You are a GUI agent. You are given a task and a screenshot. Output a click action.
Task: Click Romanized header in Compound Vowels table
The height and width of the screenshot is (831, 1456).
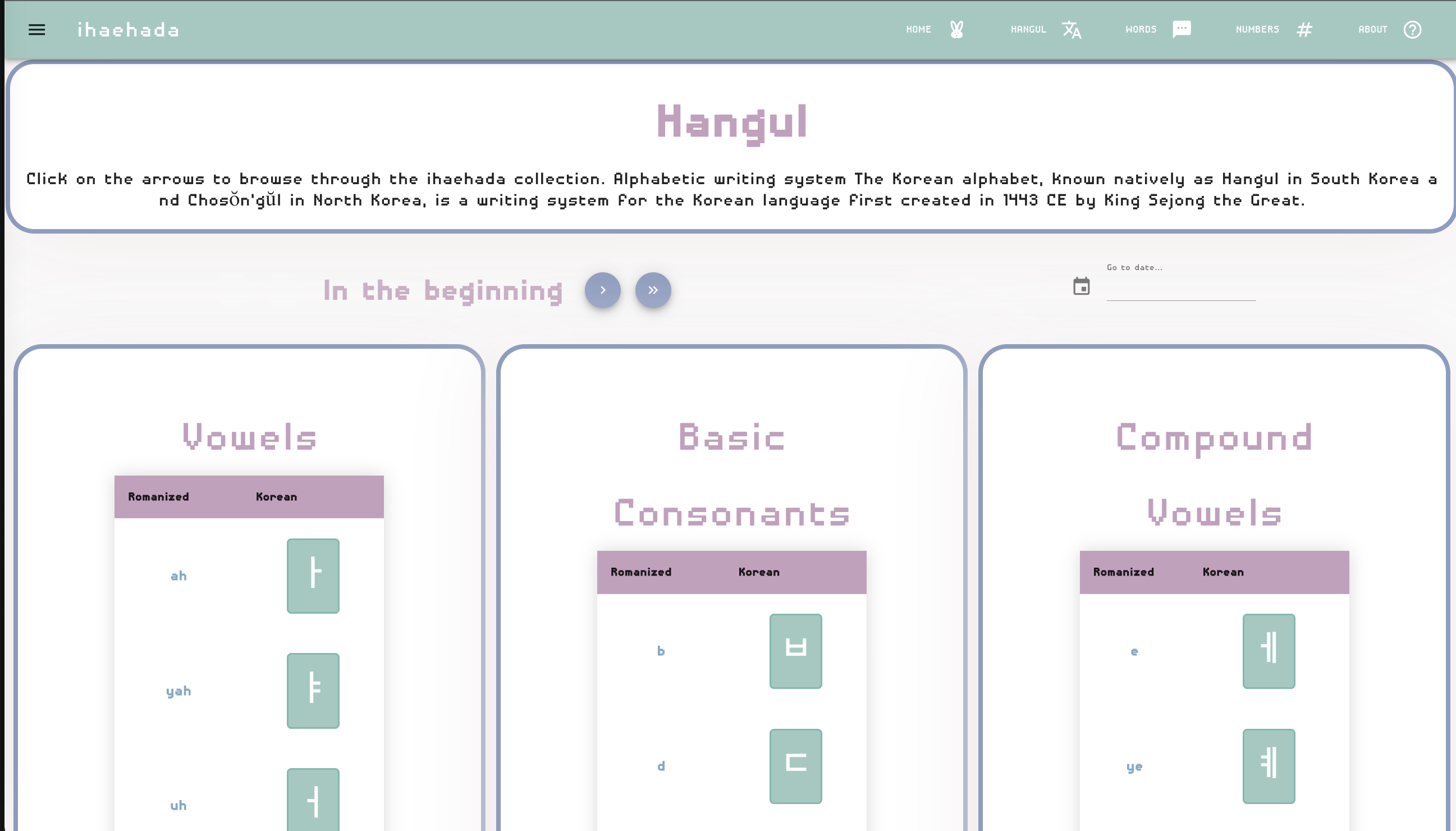[x=1123, y=572]
